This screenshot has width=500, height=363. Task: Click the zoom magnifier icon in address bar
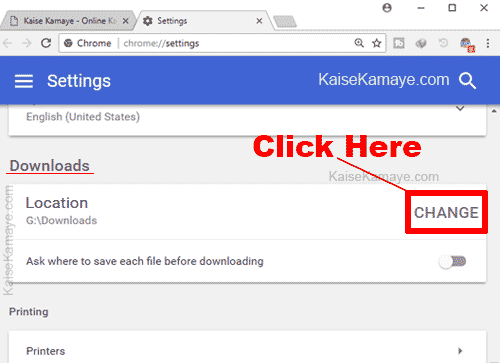pyautogui.click(x=359, y=43)
